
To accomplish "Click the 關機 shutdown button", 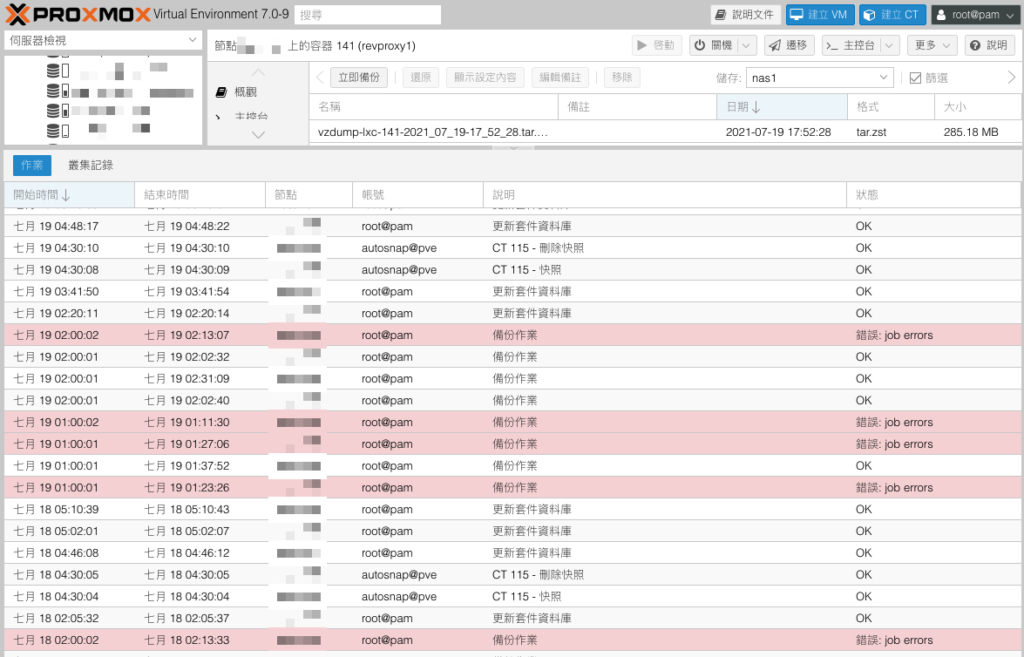I will click(713, 45).
